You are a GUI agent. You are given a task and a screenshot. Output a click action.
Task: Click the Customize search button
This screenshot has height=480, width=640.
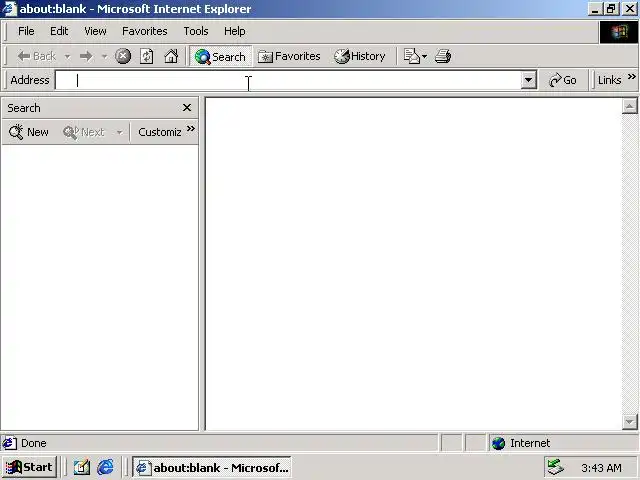point(160,132)
